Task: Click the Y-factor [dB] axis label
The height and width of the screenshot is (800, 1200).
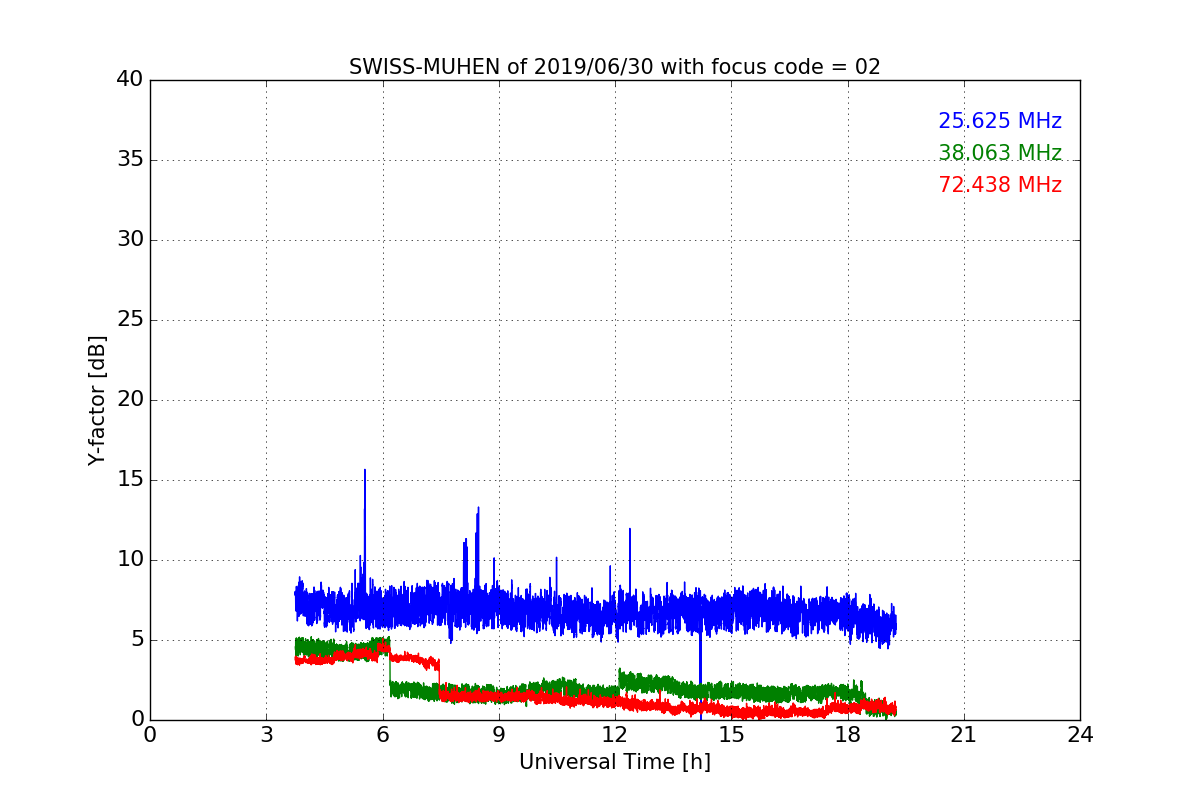Action: (97, 400)
